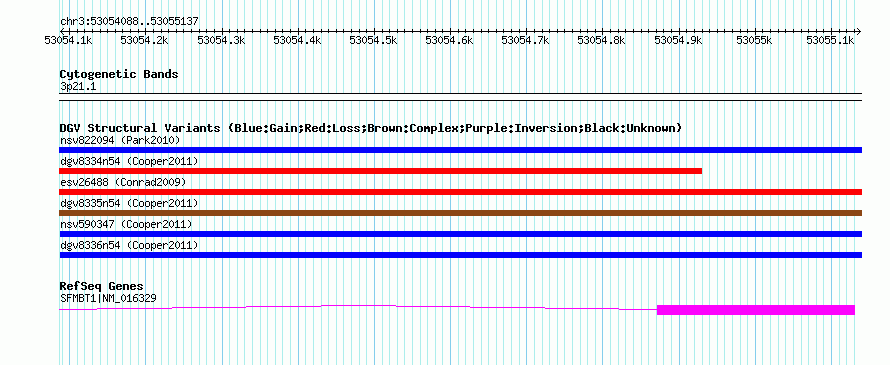Click the 53054.6k ruler tick label

point(450,41)
